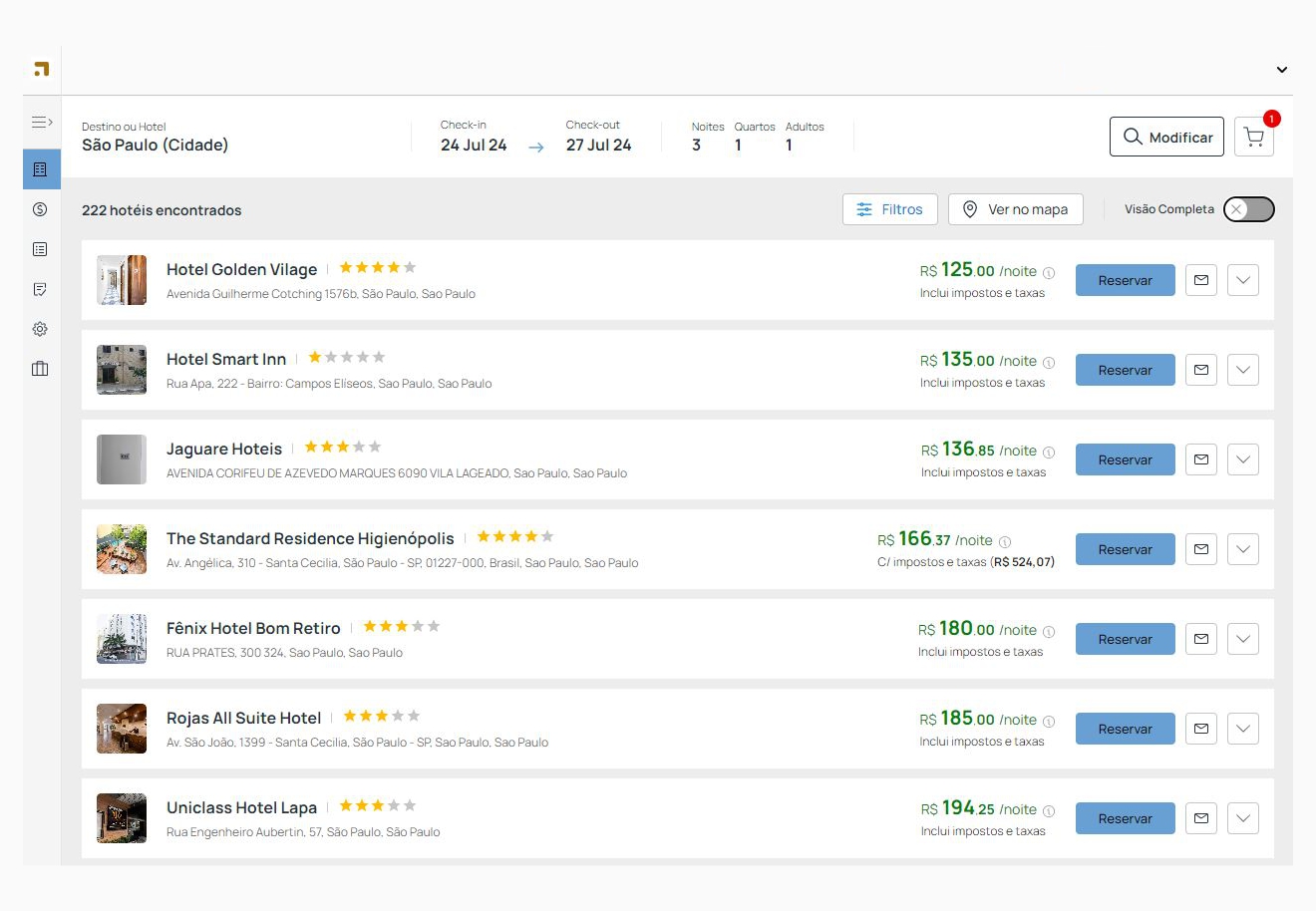The width and height of the screenshot is (1316, 911).
Task: Email the Hotel Golden Vilage offer
Action: pyautogui.click(x=1201, y=280)
